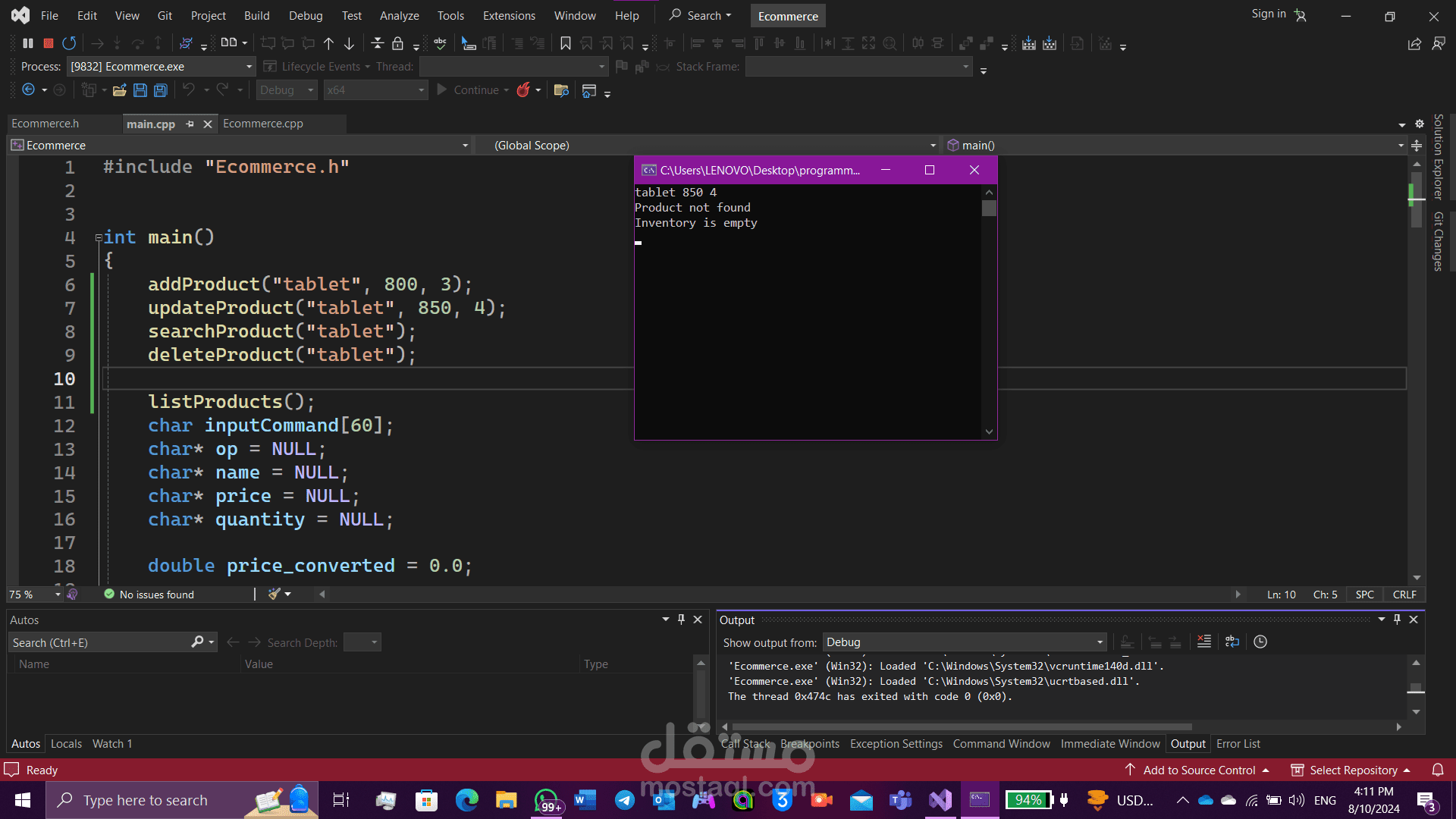Toggle timestamps clock icon in Output
The height and width of the screenshot is (819, 1456).
pos(1260,642)
